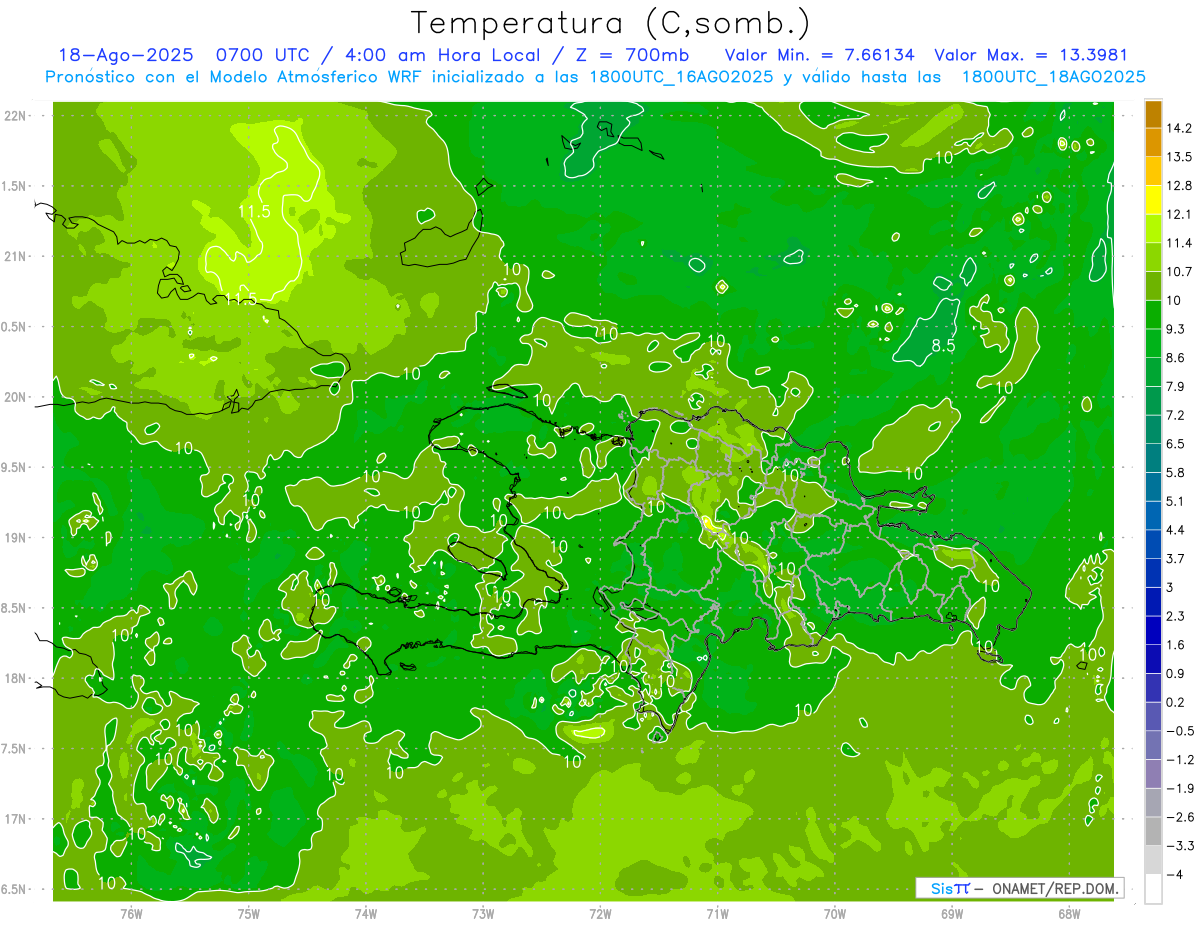The image size is (1200, 927).
Task: Click the '-4' color scale label
Action: click(x=1173, y=874)
